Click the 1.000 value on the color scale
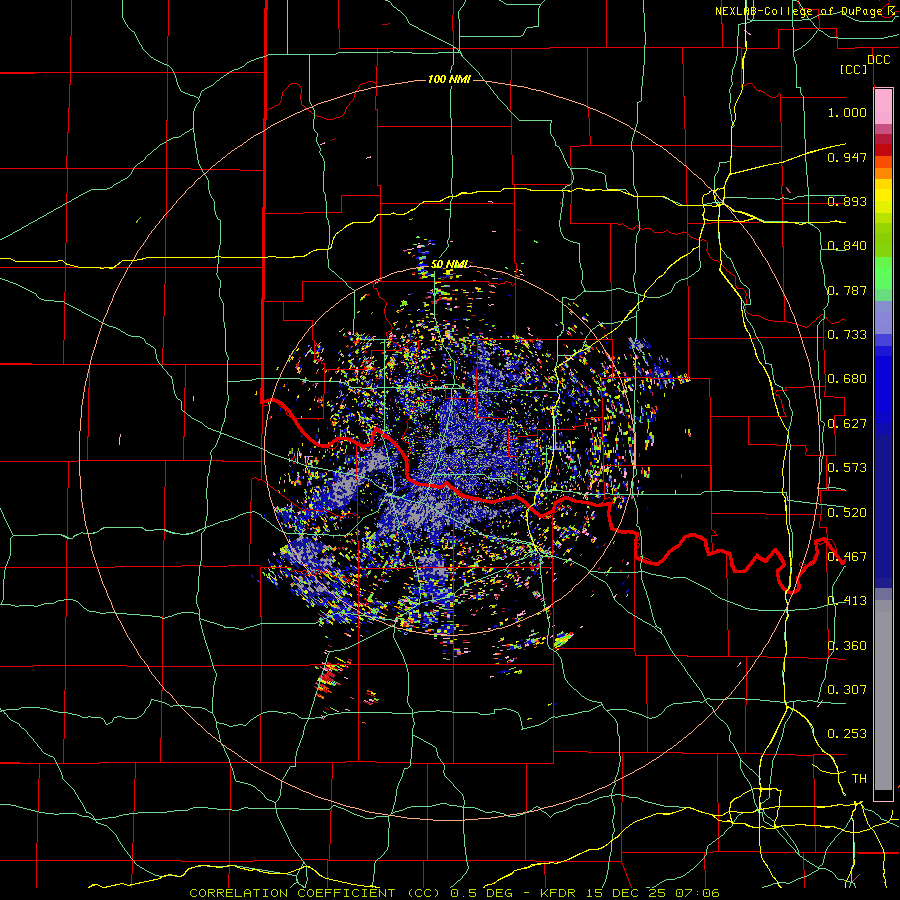Image resolution: width=900 pixels, height=900 pixels. pyautogui.click(x=847, y=112)
